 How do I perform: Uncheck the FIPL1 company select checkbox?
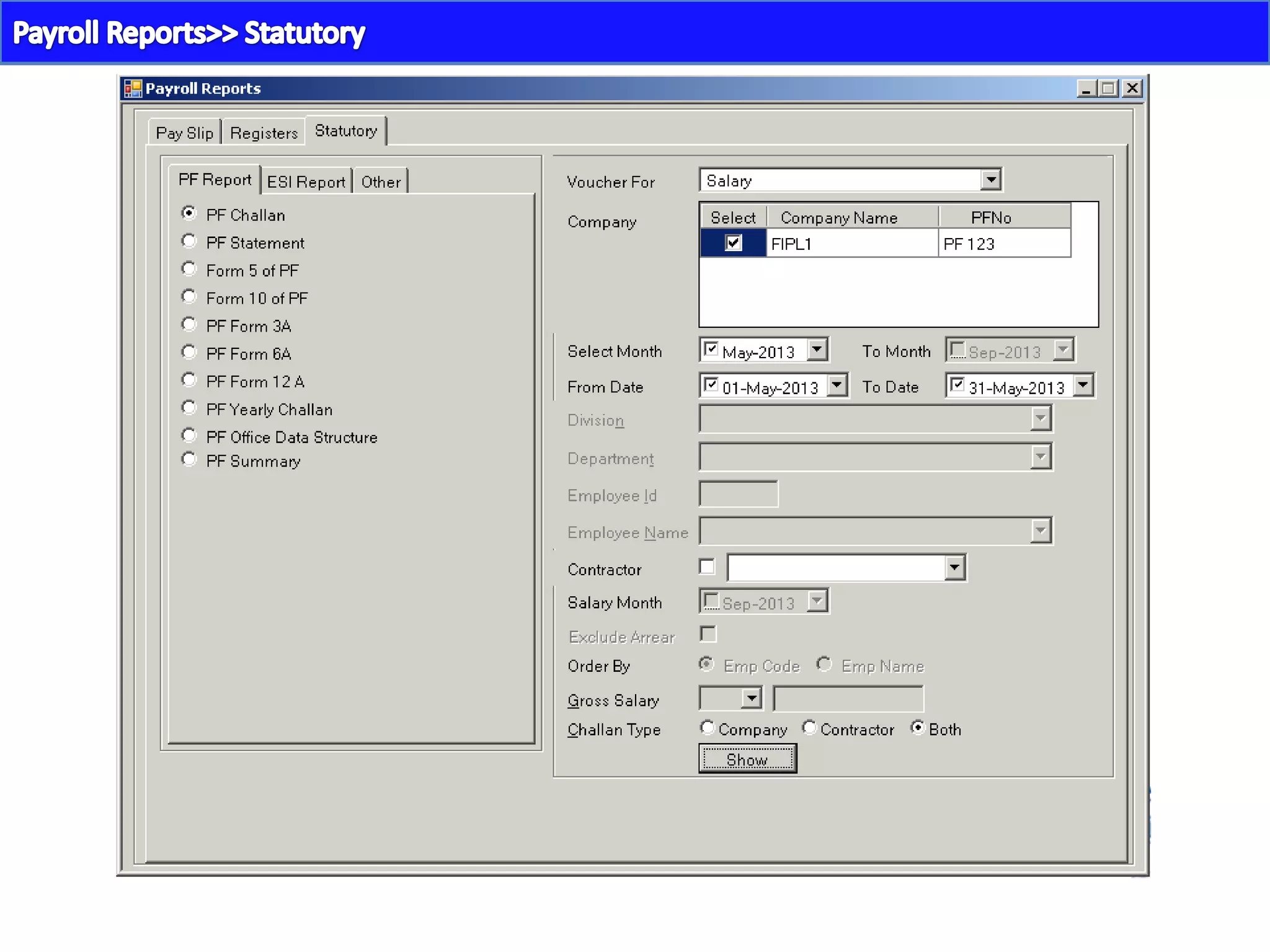click(x=733, y=243)
